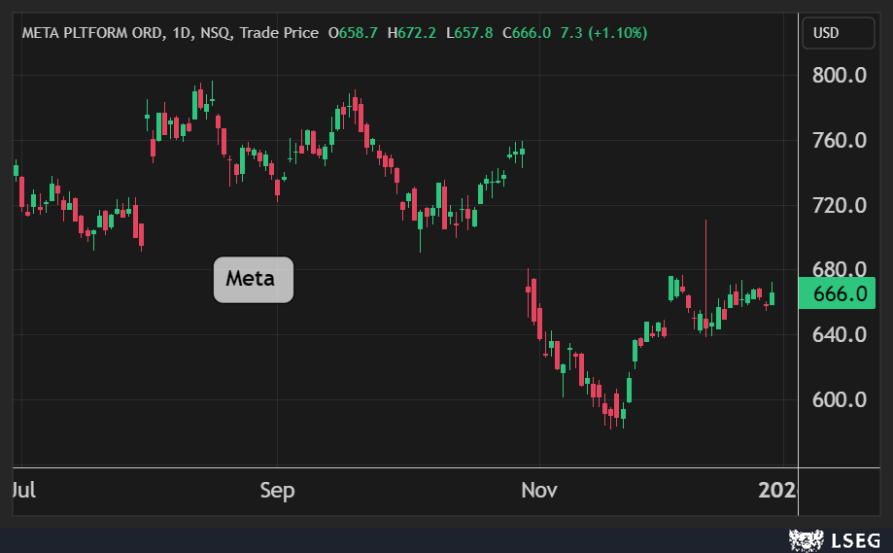Click the 760.0 price axis label
Viewport: 893px width, 553px height.
(838, 141)
